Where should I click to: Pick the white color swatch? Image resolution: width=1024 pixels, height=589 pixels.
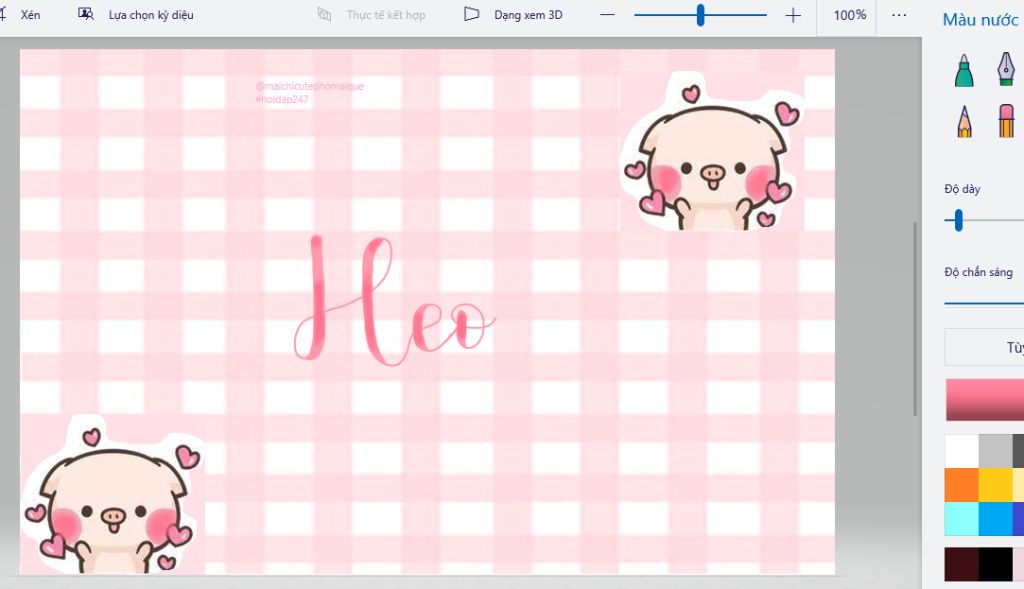[961, 451]
